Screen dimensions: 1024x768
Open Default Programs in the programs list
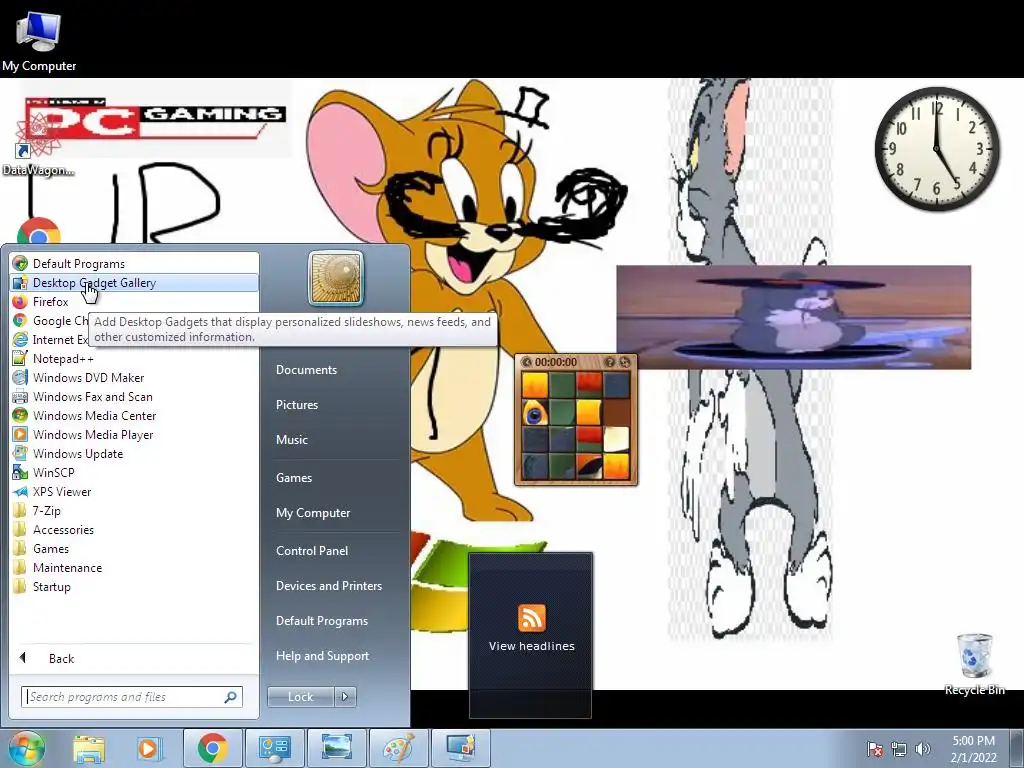134,264
